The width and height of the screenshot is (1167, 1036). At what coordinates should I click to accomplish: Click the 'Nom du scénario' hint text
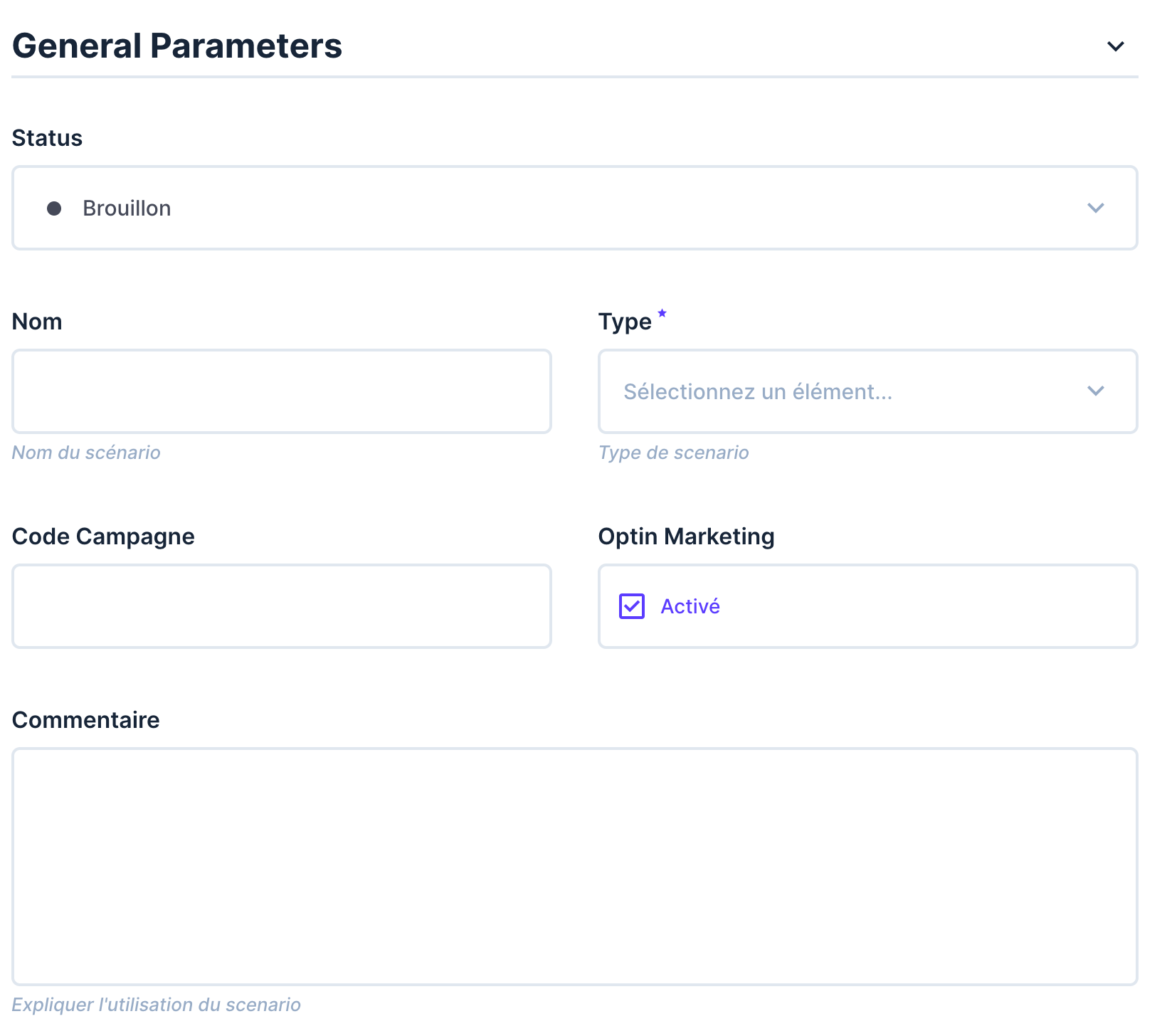86,453
